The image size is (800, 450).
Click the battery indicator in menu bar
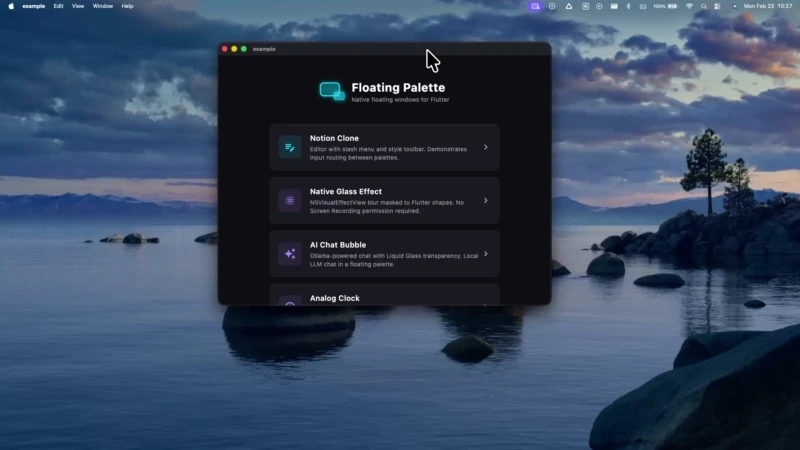[x=665, y=6]
